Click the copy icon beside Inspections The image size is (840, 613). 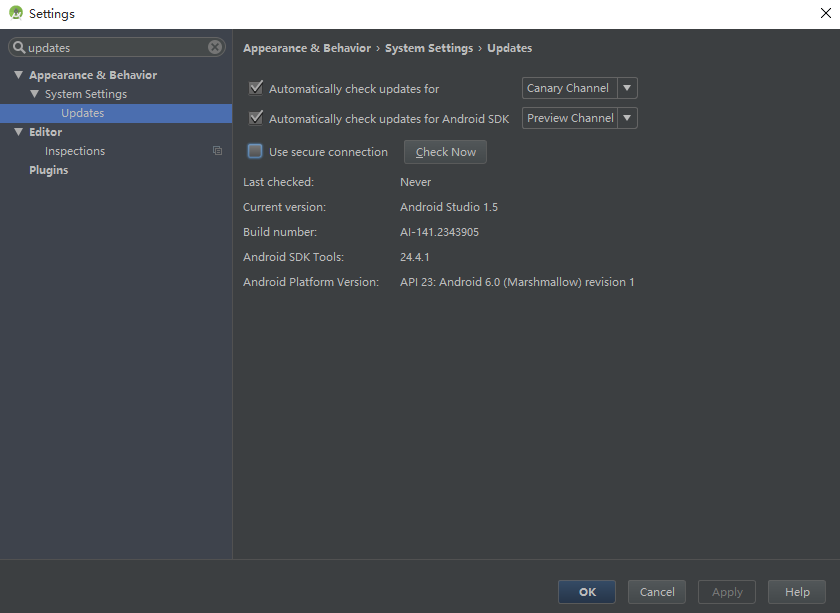pos(217,151)
